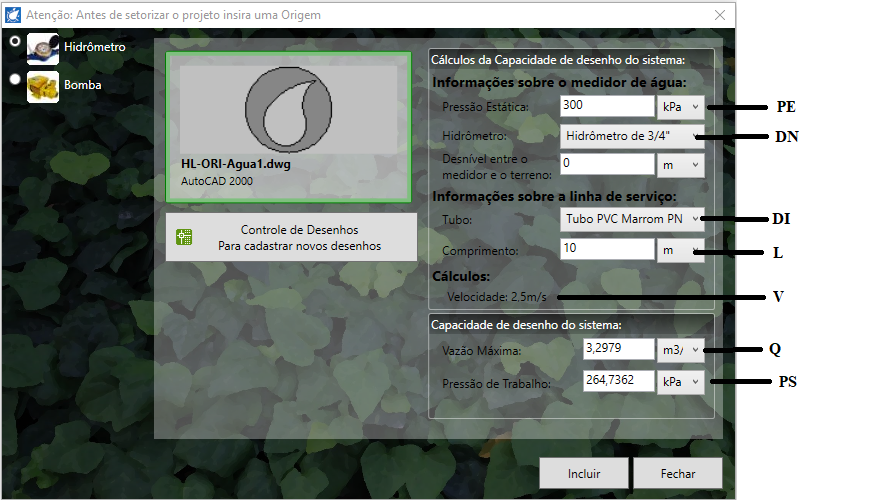The height and width of the screenshot is (500, 869).
Task: Expand the Hidrômetro de 3/4" dropdown
Action: coord(631,136)
